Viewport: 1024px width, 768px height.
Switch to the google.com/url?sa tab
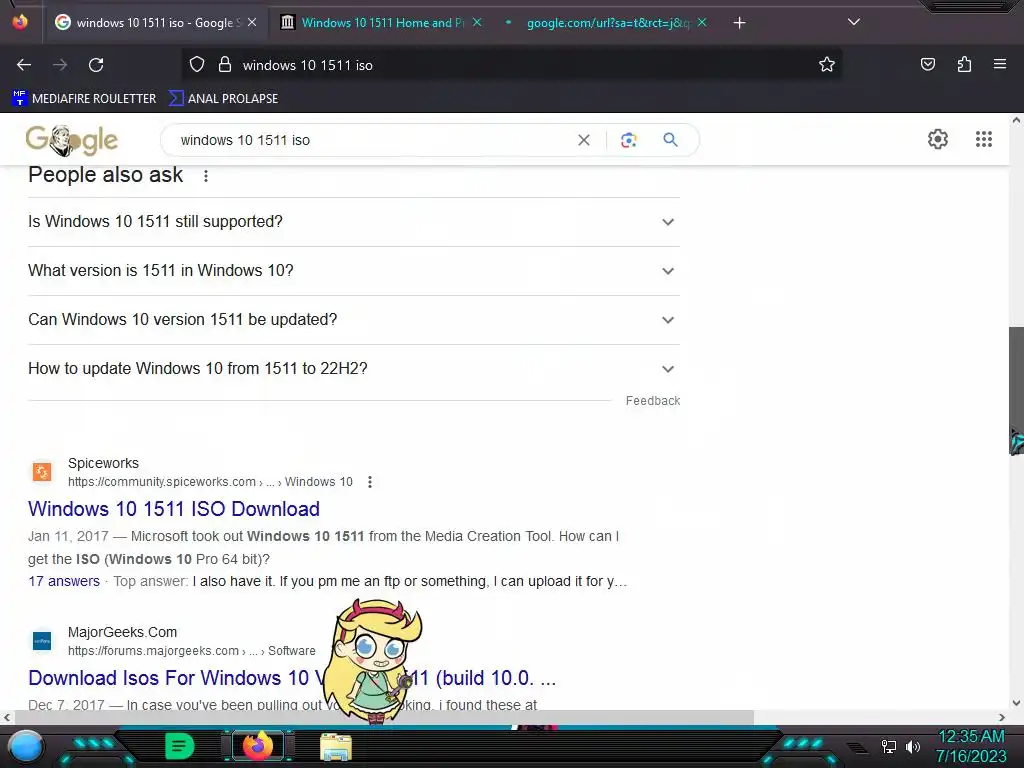point(607,23)
